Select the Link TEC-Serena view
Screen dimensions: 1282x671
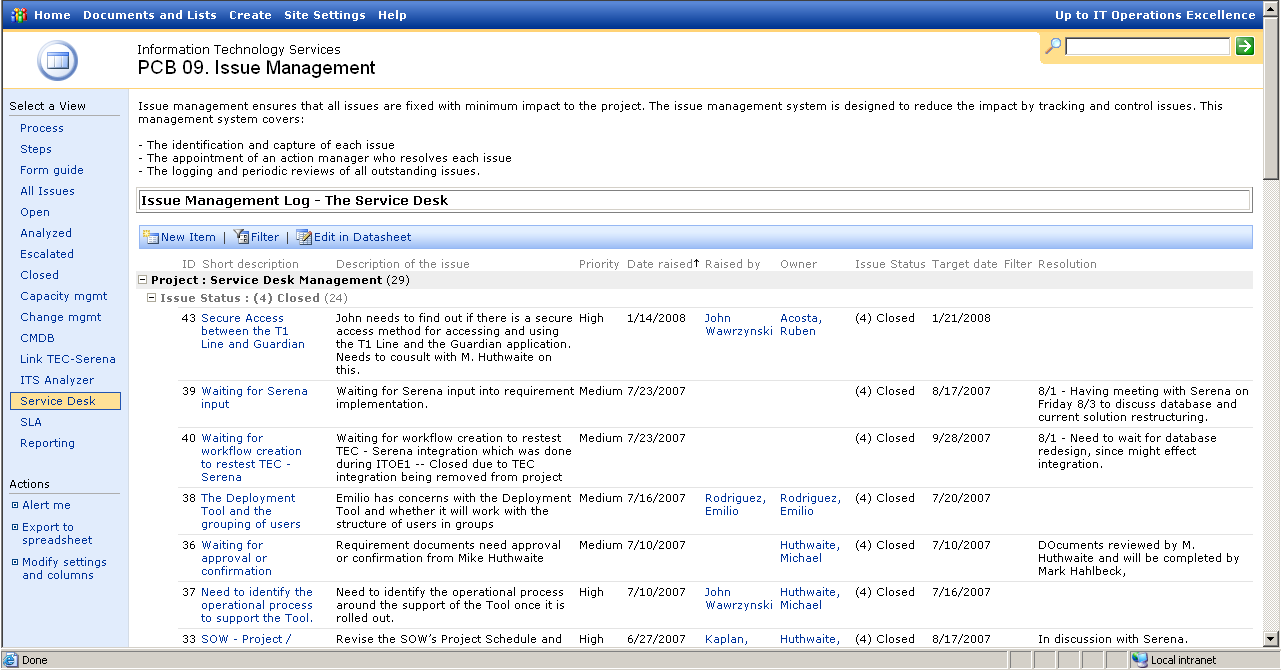[x=68, y=359]
